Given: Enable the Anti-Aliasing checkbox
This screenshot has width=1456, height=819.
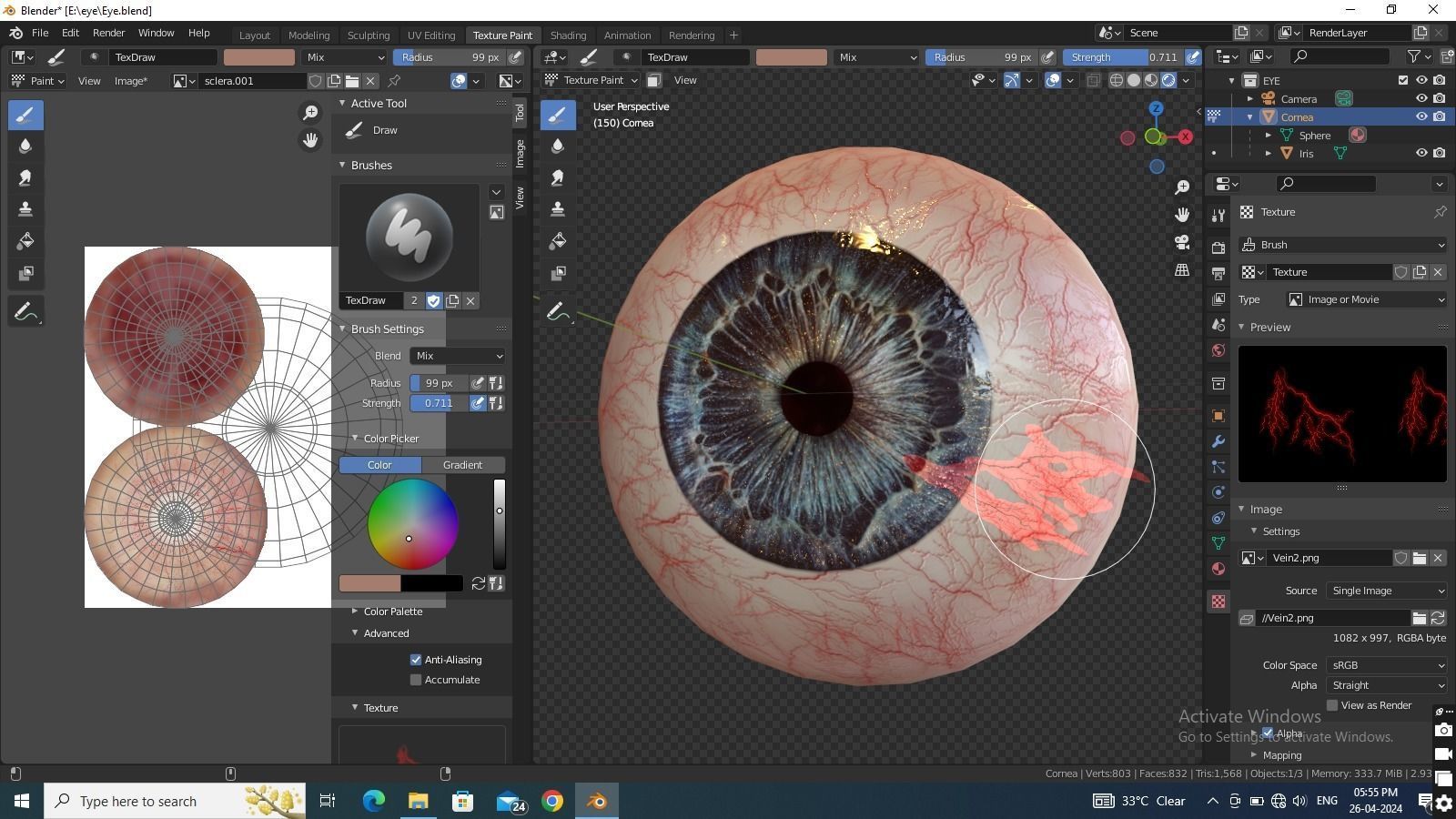Looking at the screenshot, I should 416,660.
